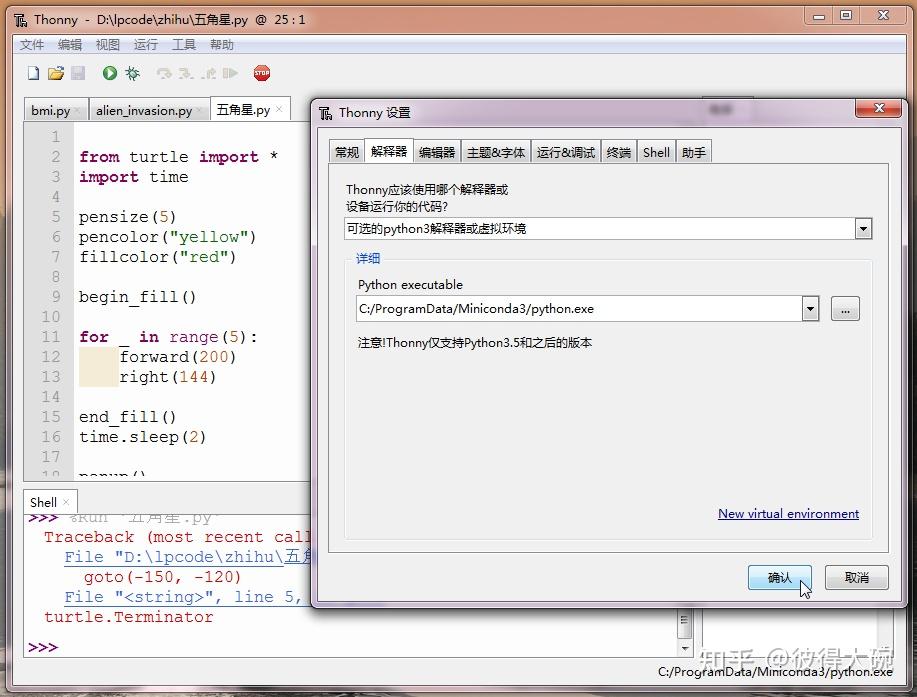Click the resume execution toolbar icon
Screen dimensions: 917x697
click(232, 72)
